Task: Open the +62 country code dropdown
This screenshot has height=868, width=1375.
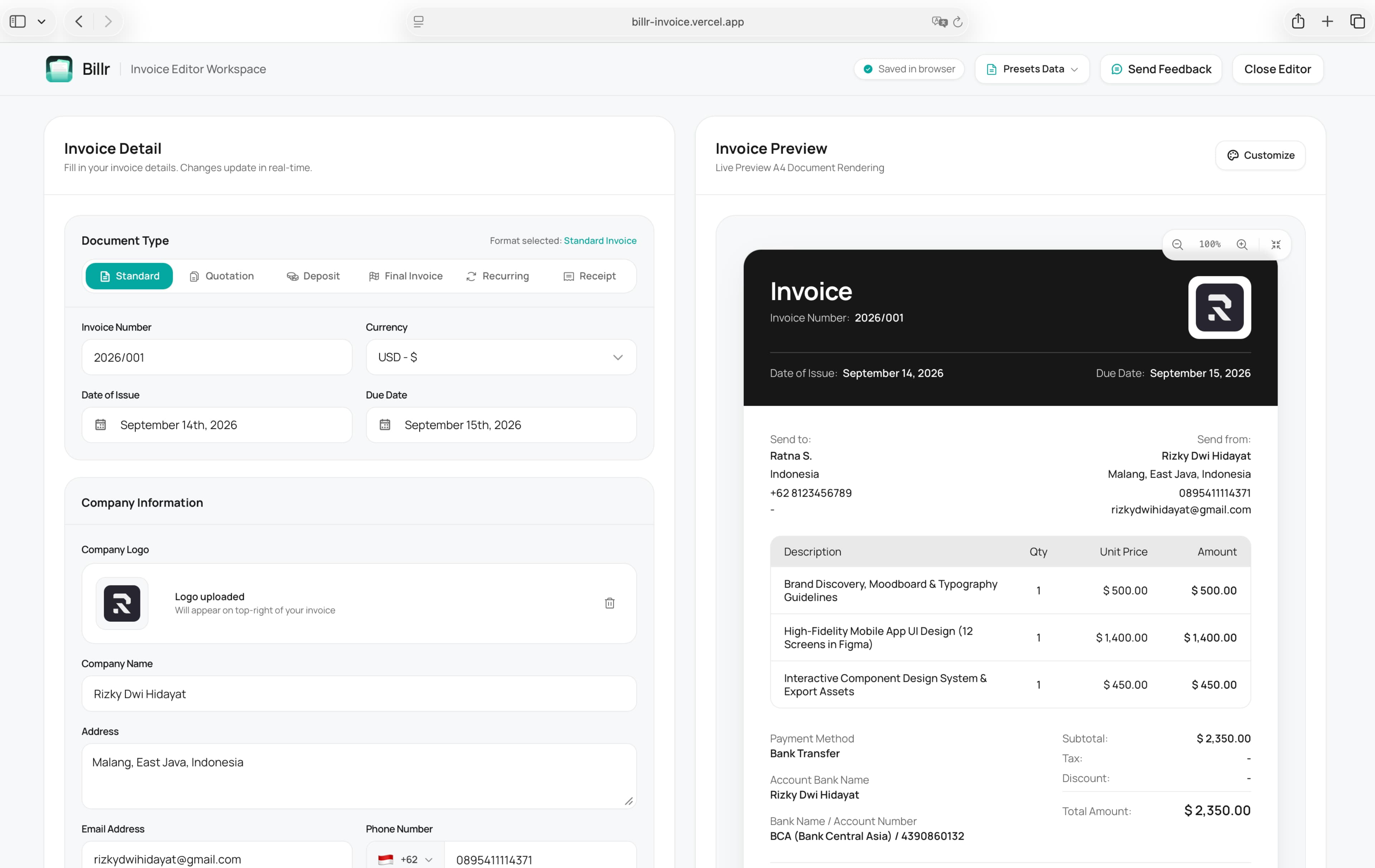Action: pos(405,859)
